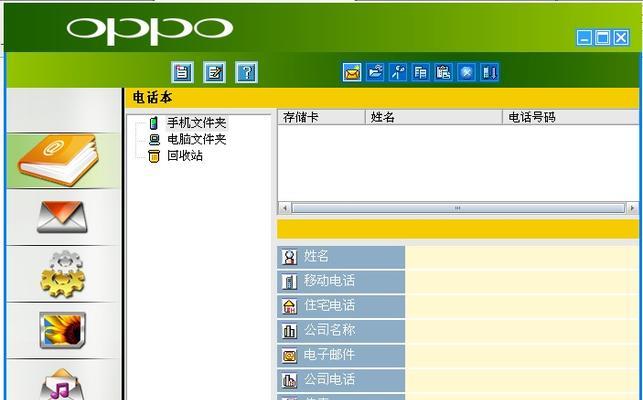Click the 移动电话 value field
Viewport: 643px width, 400px height.
[x=522, y=281]
